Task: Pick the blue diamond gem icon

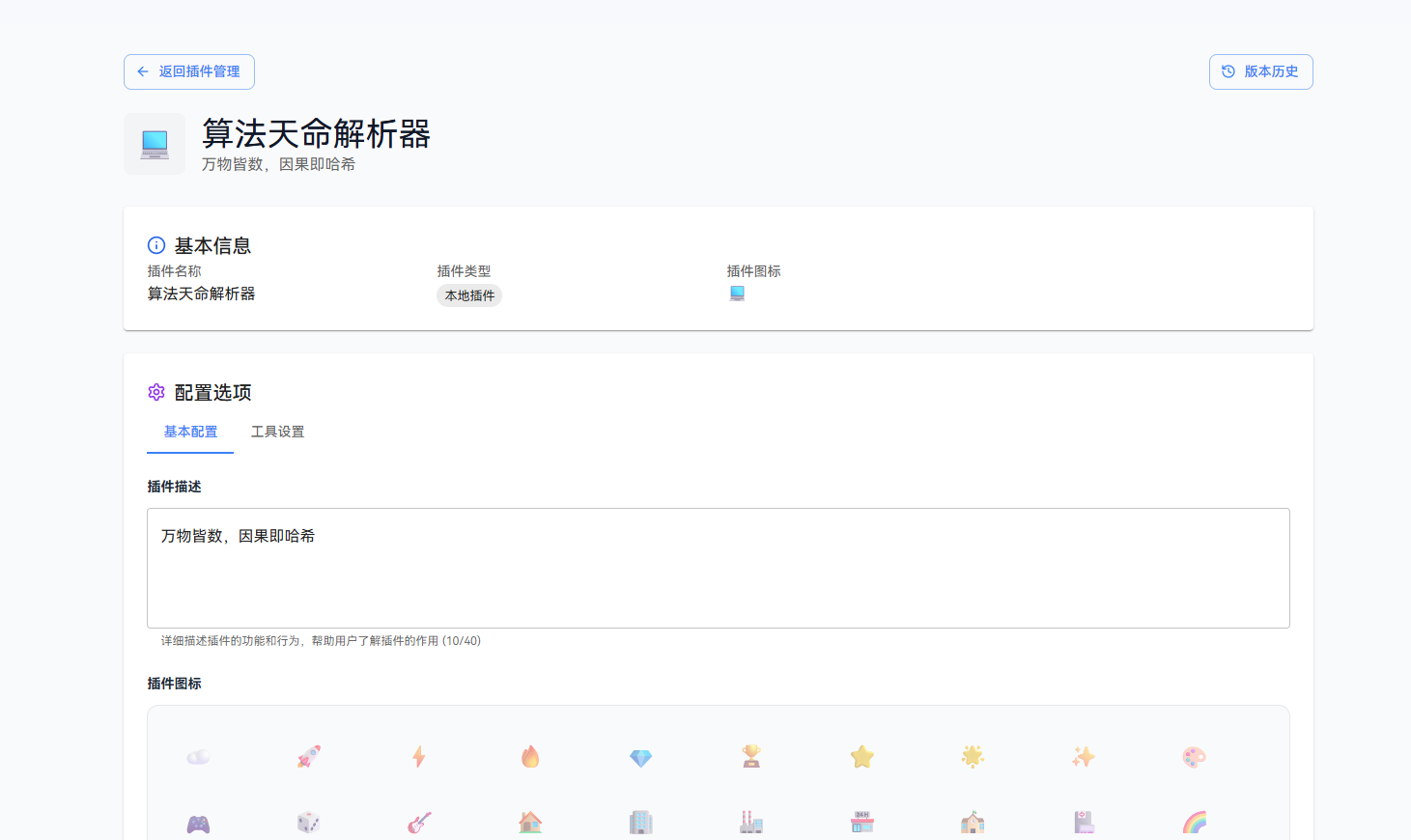Action: click(x=640, y=757)
